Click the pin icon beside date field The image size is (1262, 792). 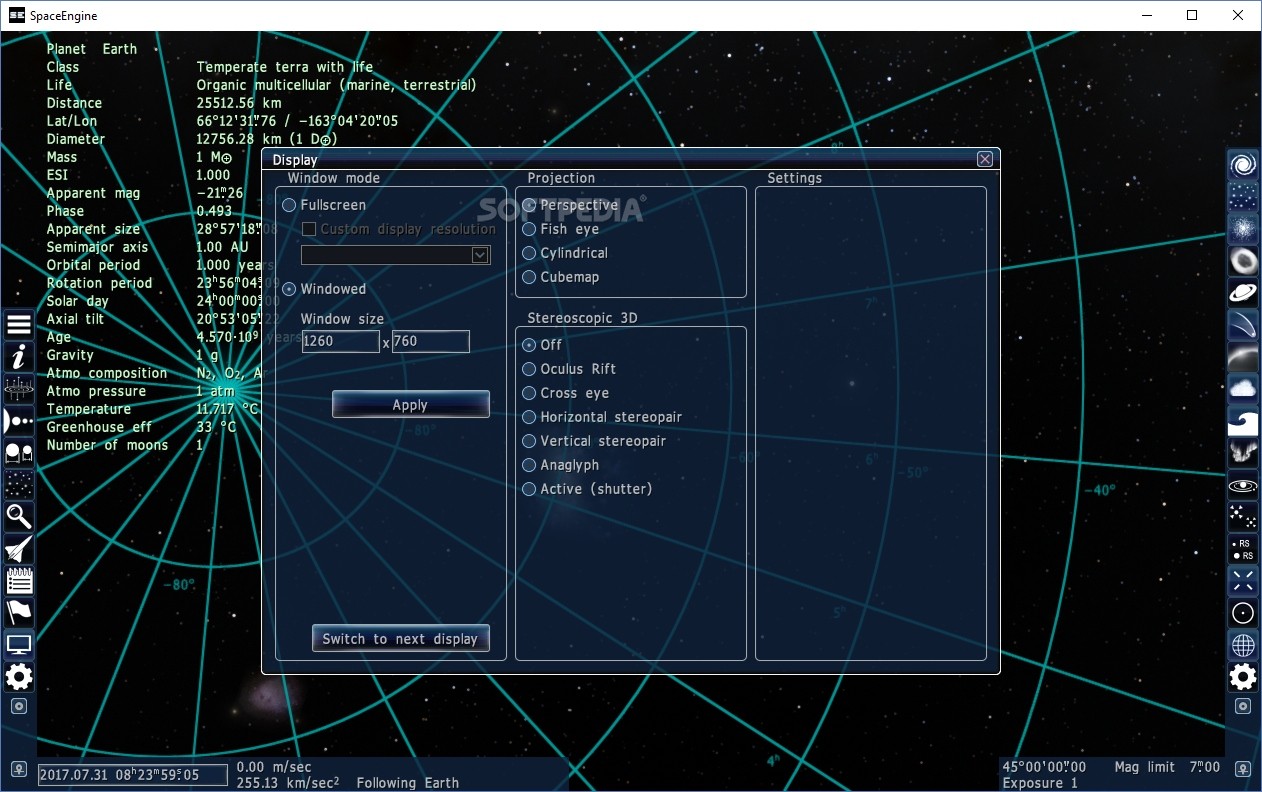tap(19, 771)
